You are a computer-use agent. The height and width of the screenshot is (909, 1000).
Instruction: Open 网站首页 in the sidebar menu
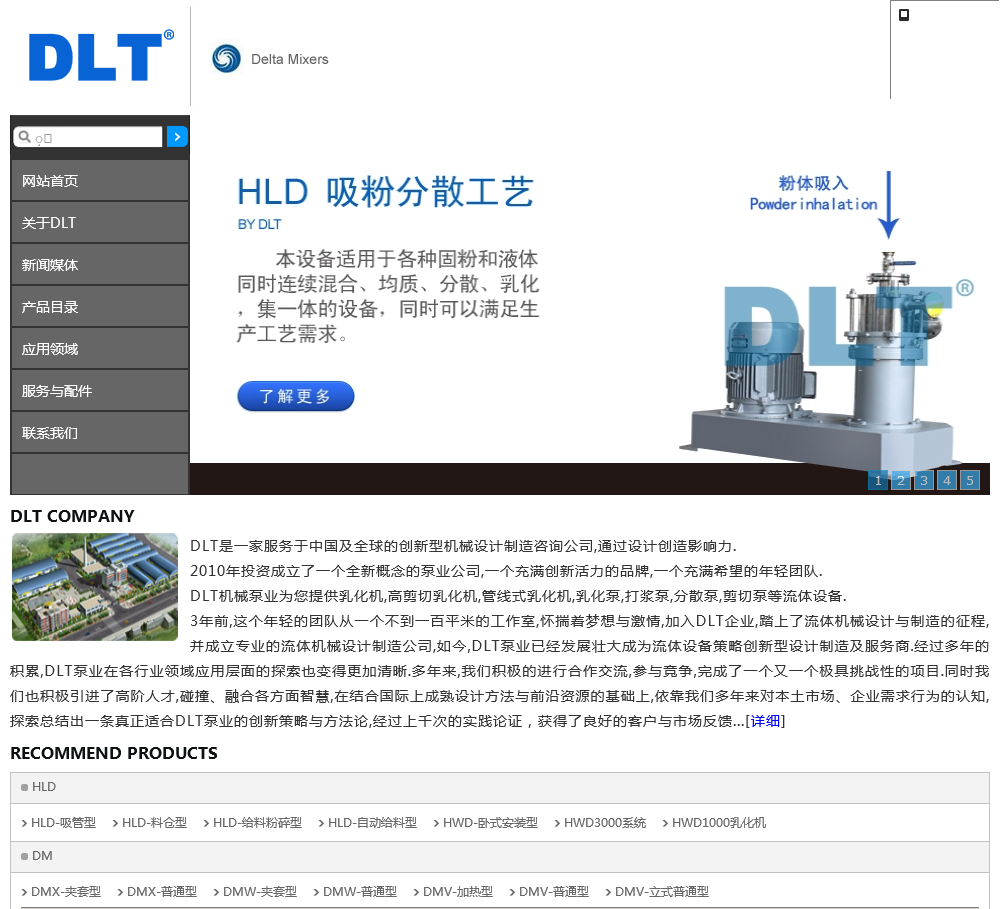[99, 181]
